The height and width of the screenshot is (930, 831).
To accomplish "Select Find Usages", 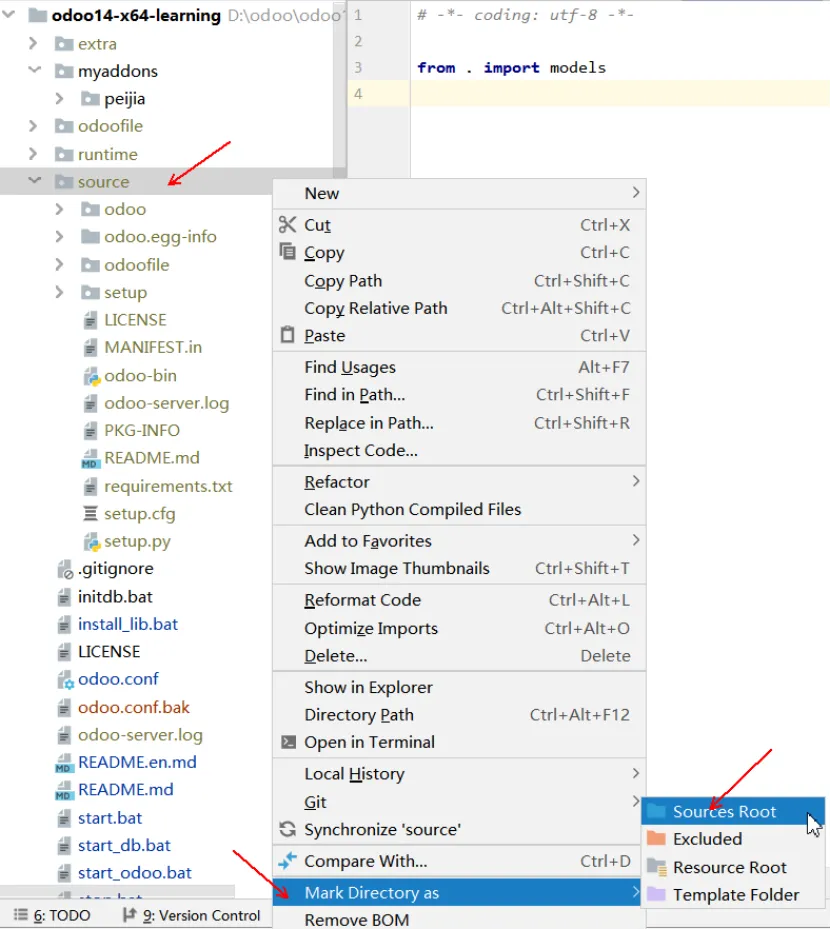I will [x=459, y=367].
